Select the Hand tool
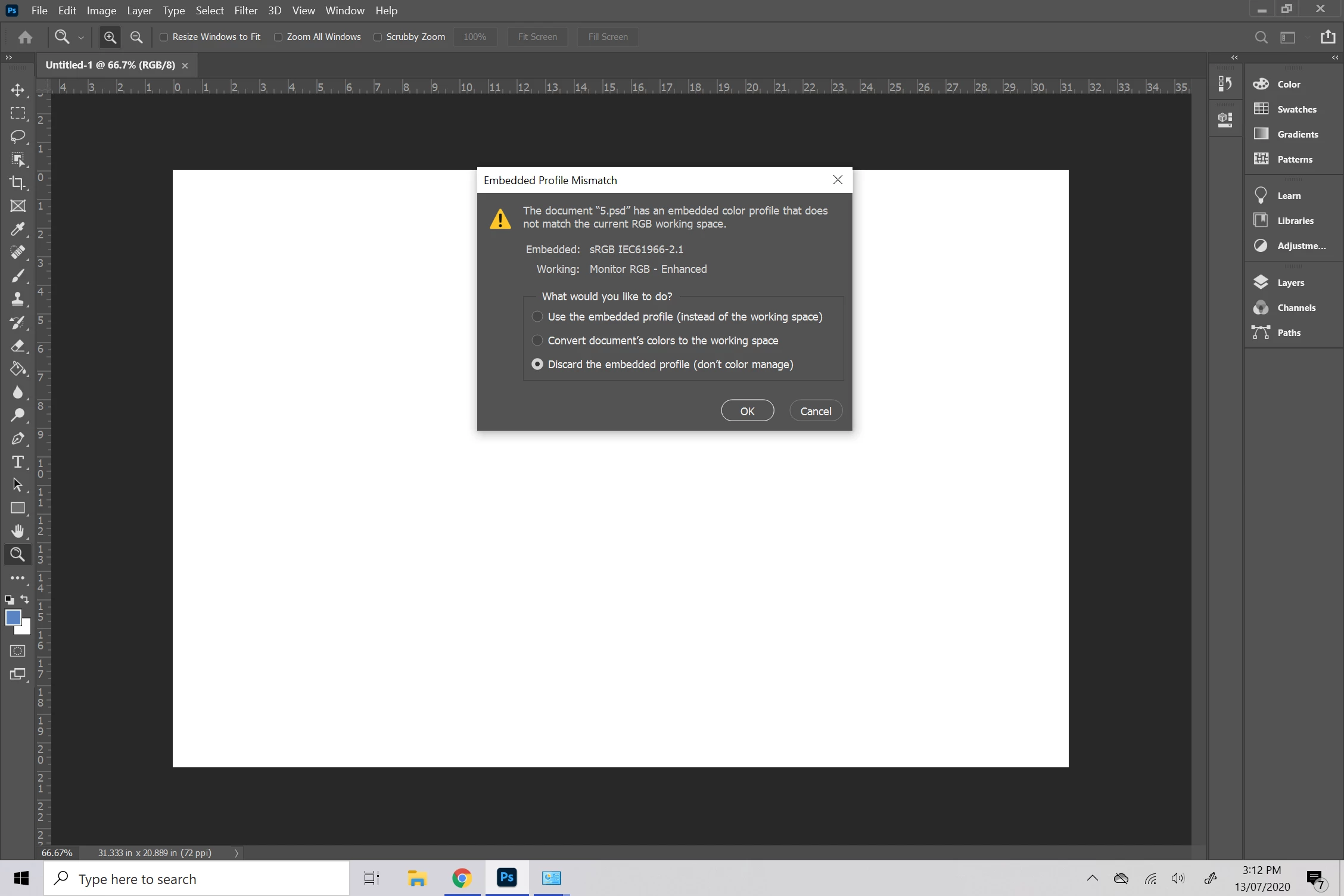Image resolution: width=1344 pixels, height=896 pixels. coord(17,531)
